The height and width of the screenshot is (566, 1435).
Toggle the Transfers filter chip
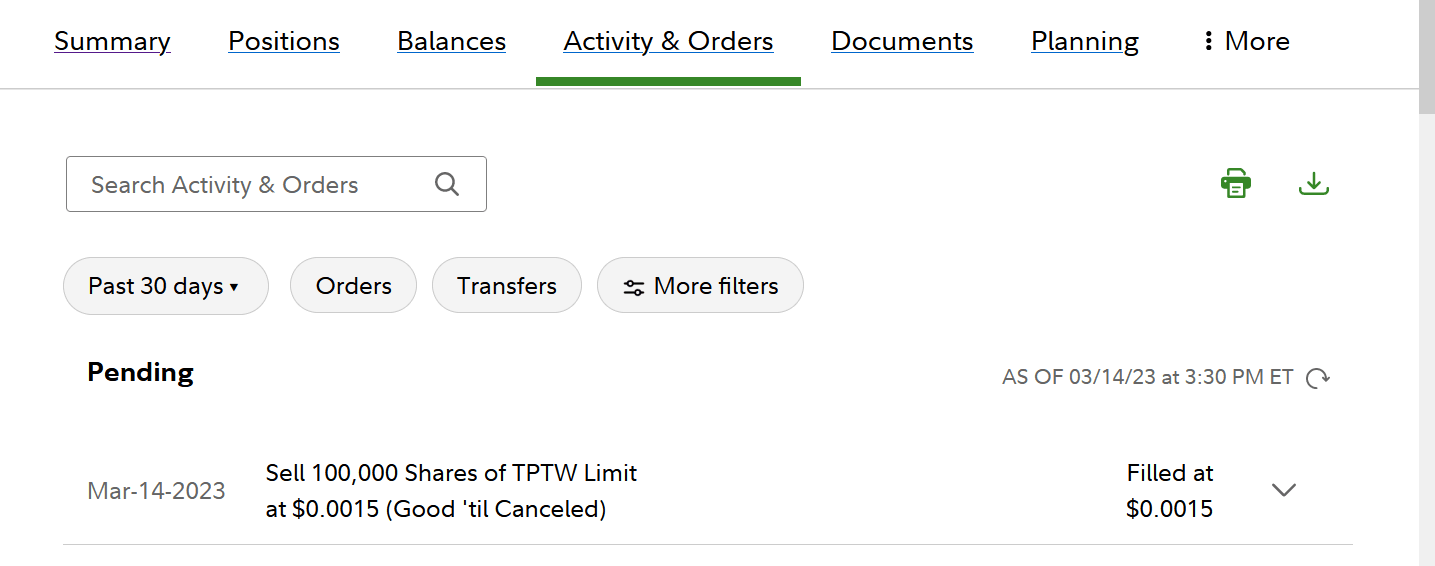tap(506, 286)
